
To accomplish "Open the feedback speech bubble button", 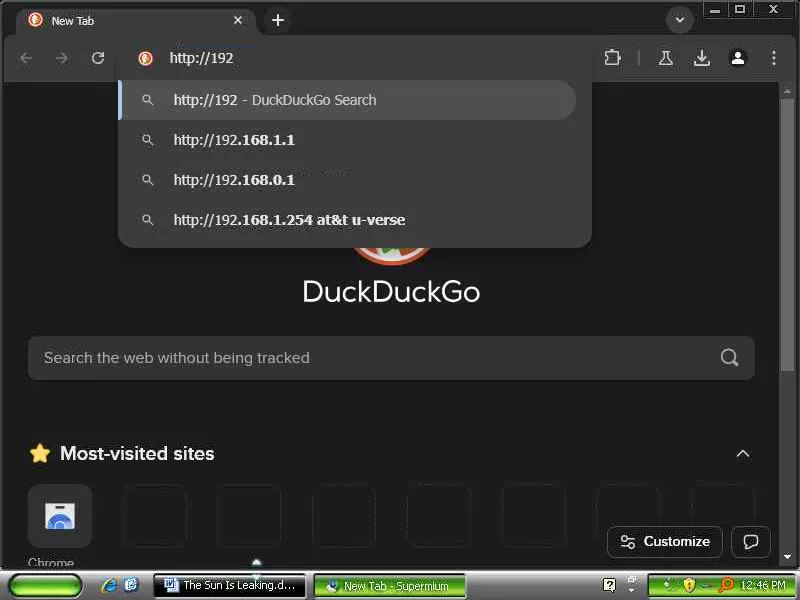I will tap(751, 541).
